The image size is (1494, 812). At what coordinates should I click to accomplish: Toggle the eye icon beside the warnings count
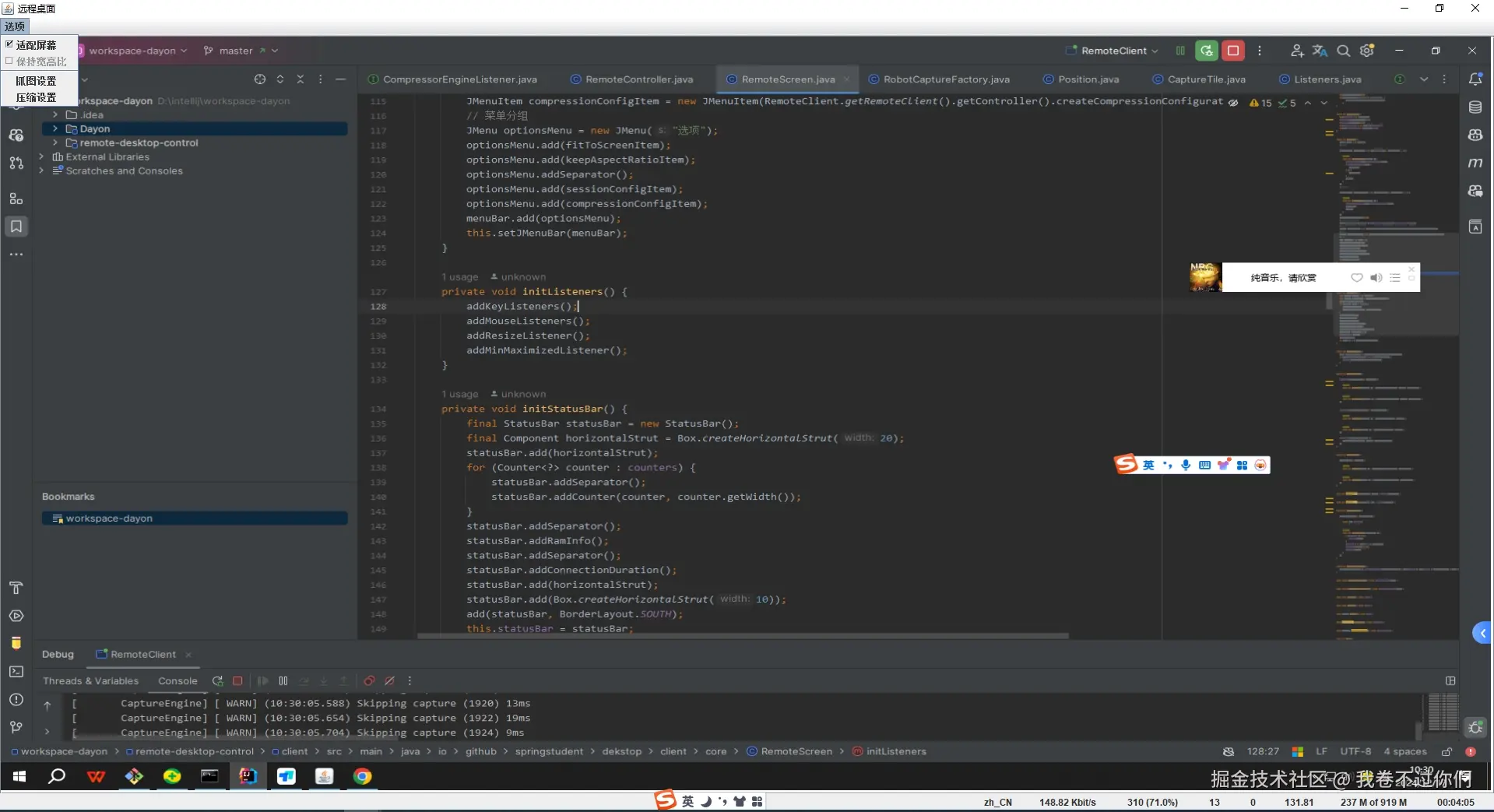click(x=1233, y=103)
